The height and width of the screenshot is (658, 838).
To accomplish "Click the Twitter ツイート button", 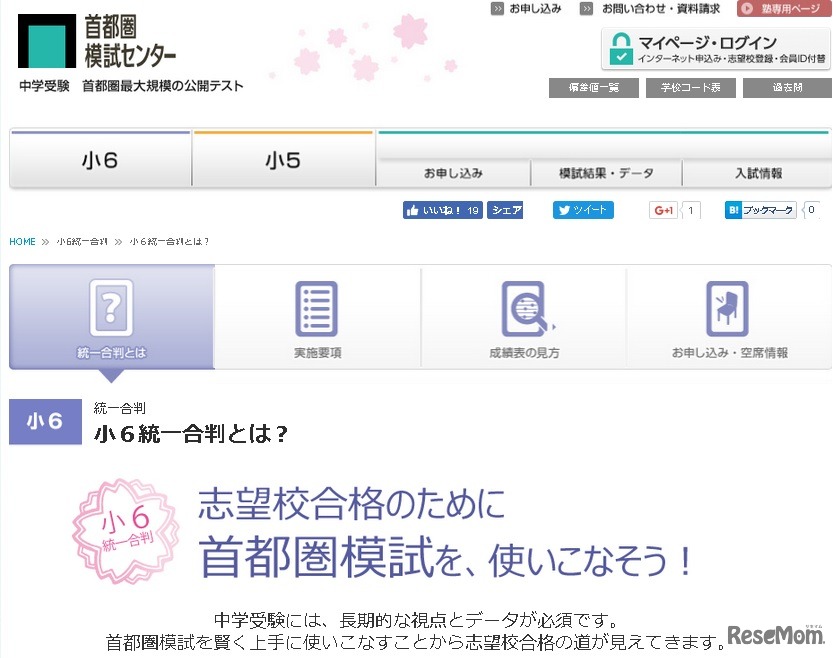I will click(583, 210).
